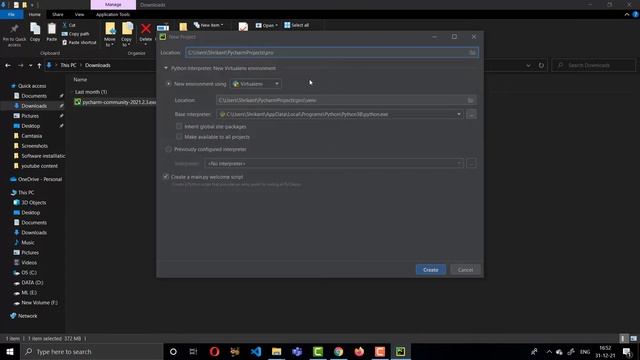This screenshot has height=360, width=640.
Task: Click browse folder icon in environment Location field
Action: 471,100
